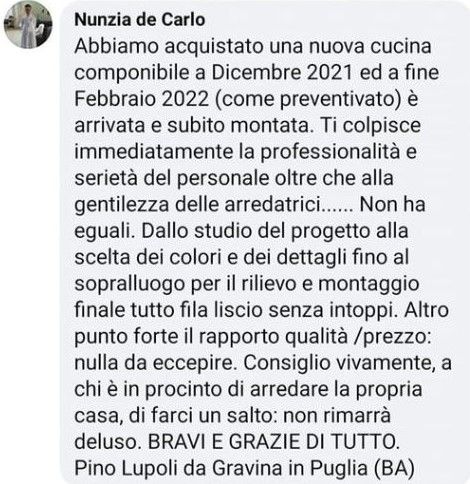Click the signature "Pino Lupoli da Gravina in Puglia"
The height and width of the screenshot is (484, 470).
click(x=221, y=468)
